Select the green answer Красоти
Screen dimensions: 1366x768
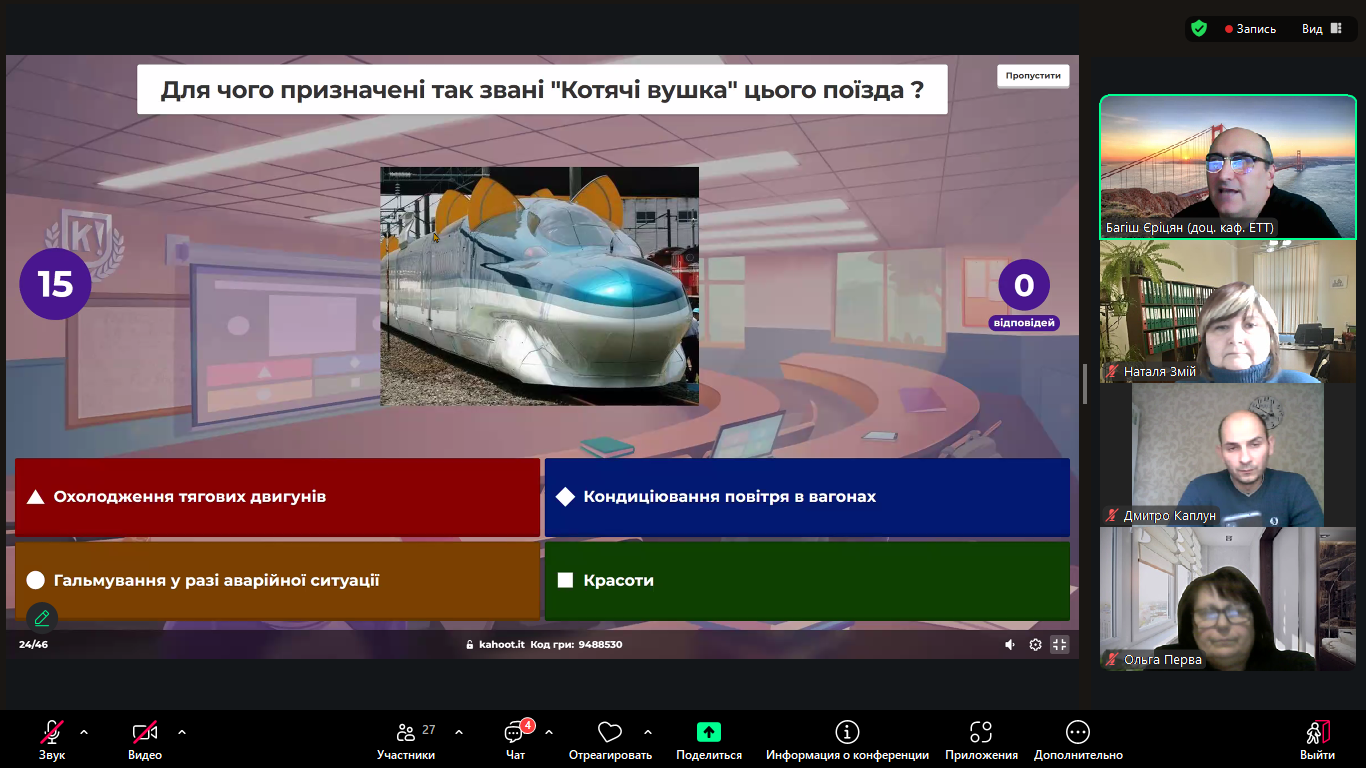tap(807, 581)
